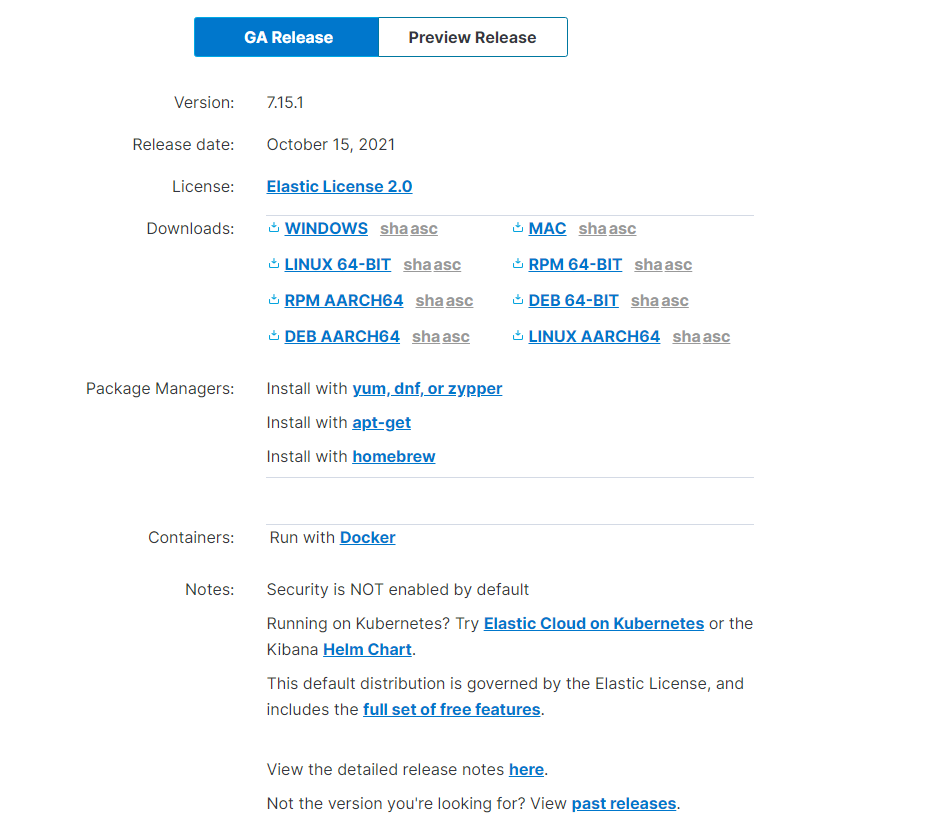Download the DEB AARCH64 package
The height and width of the screenshot is (829, 932).
(342, 336)
